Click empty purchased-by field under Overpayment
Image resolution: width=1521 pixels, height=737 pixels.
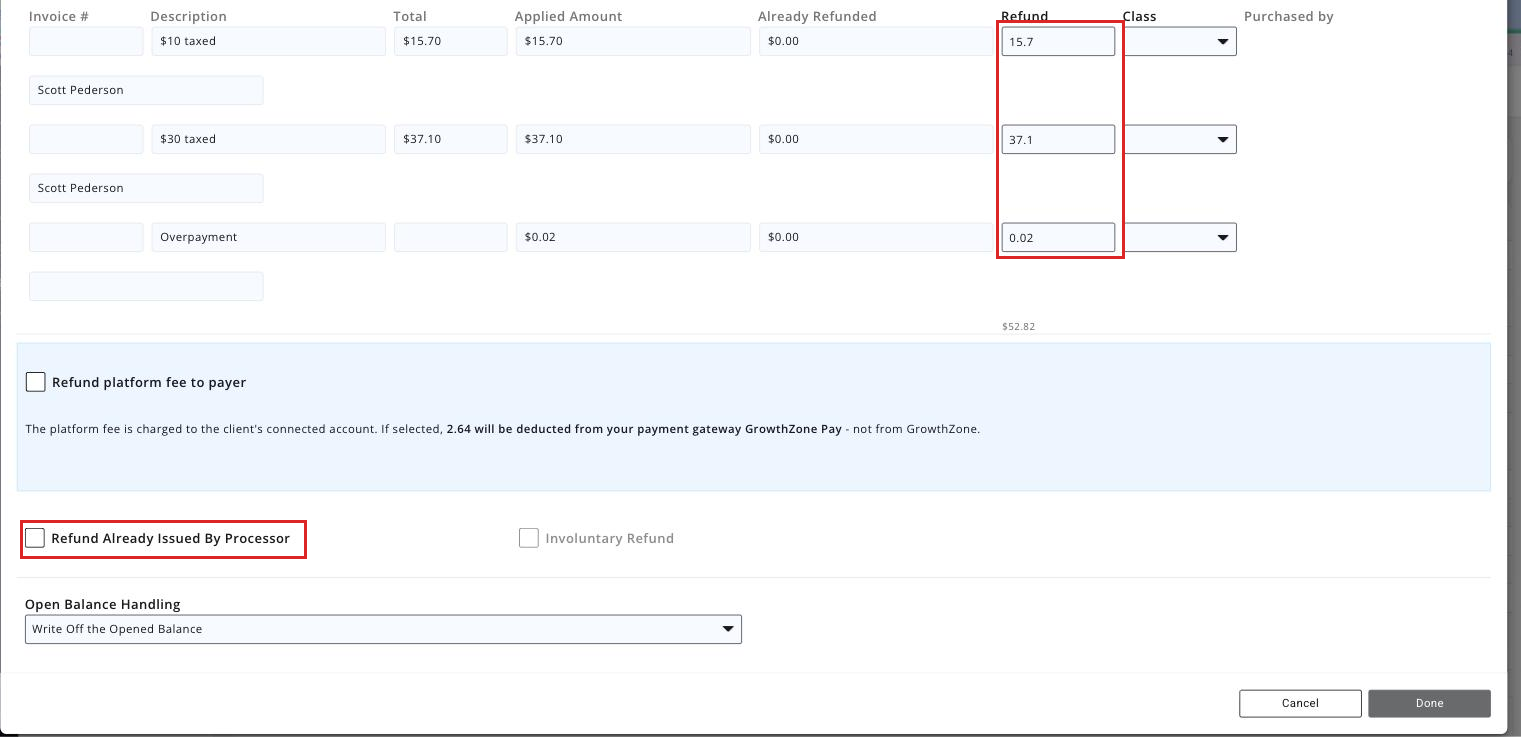coord(146,286)
